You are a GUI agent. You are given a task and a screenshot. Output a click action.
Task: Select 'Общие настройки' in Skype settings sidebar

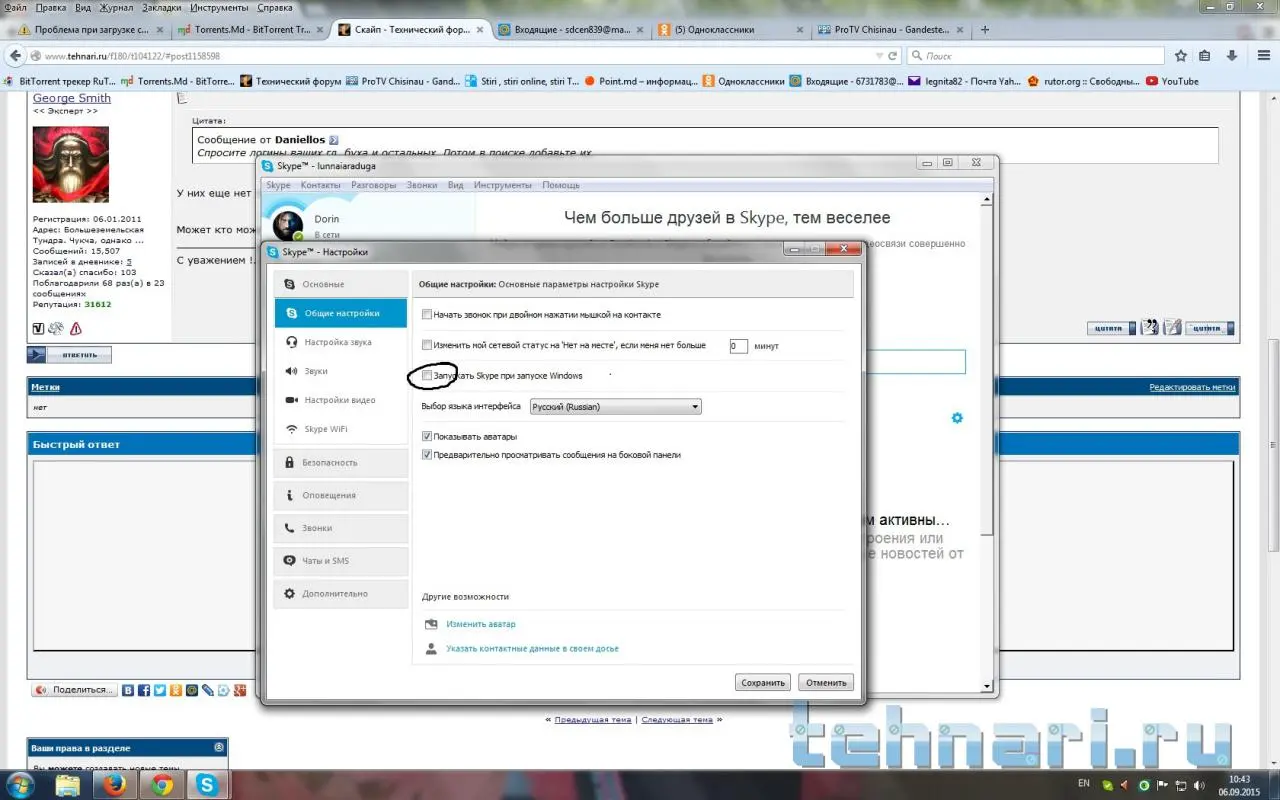(340, 313)
